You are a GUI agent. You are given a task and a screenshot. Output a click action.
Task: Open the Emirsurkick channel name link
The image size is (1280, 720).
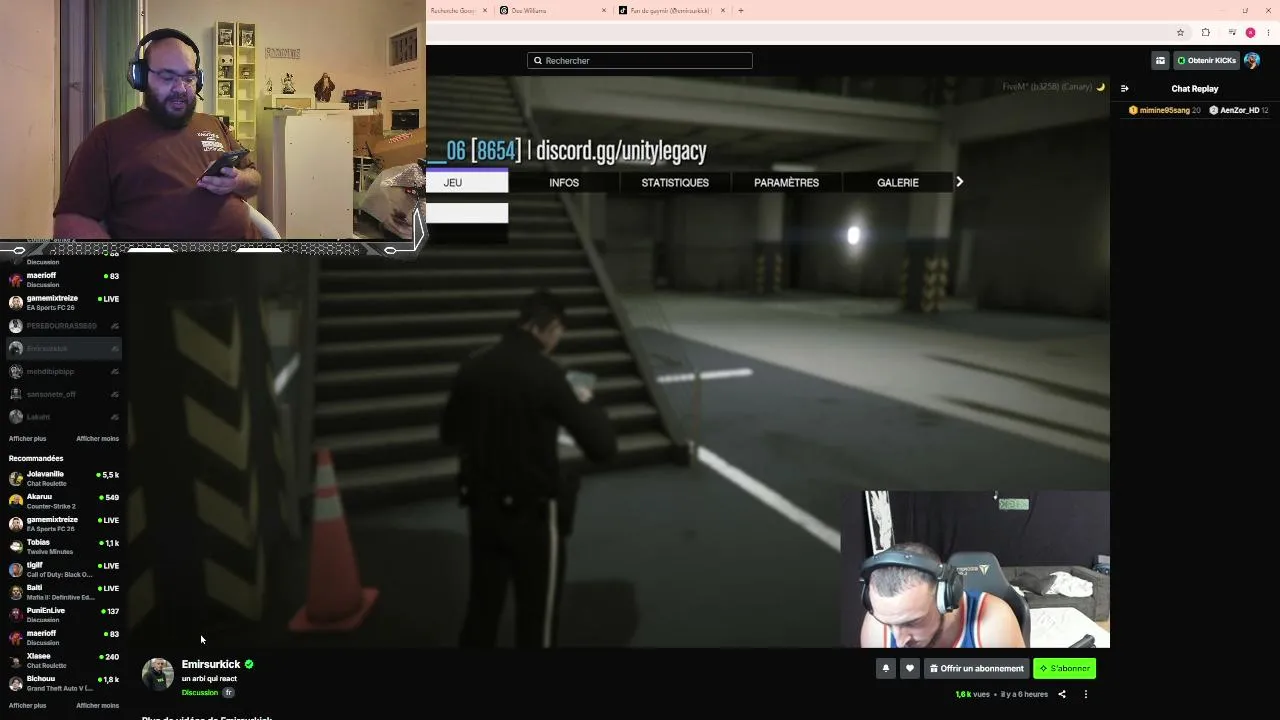tap(211, 664)
